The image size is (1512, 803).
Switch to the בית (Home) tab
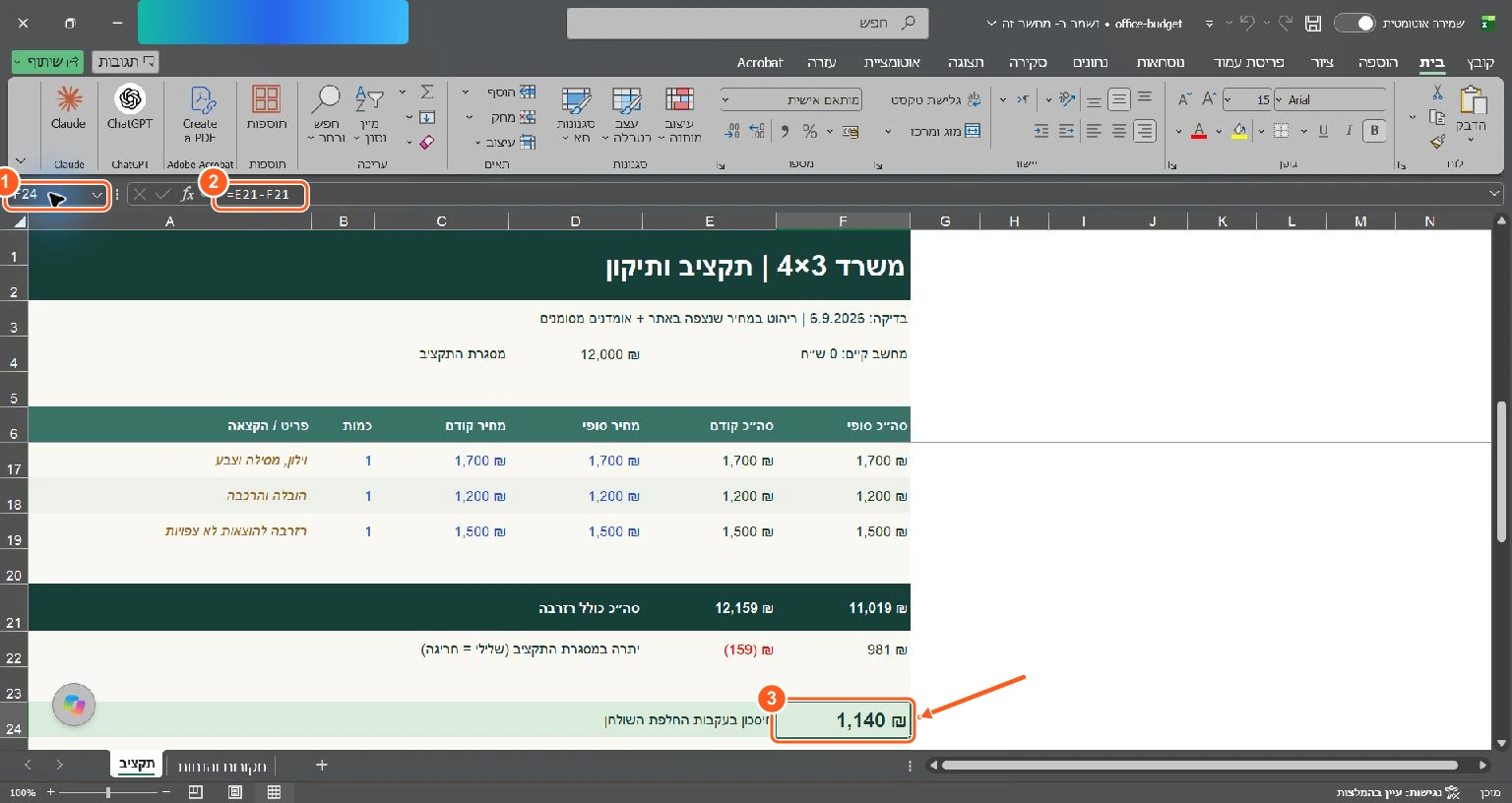pyautogui.click(x=1432, y=62)
